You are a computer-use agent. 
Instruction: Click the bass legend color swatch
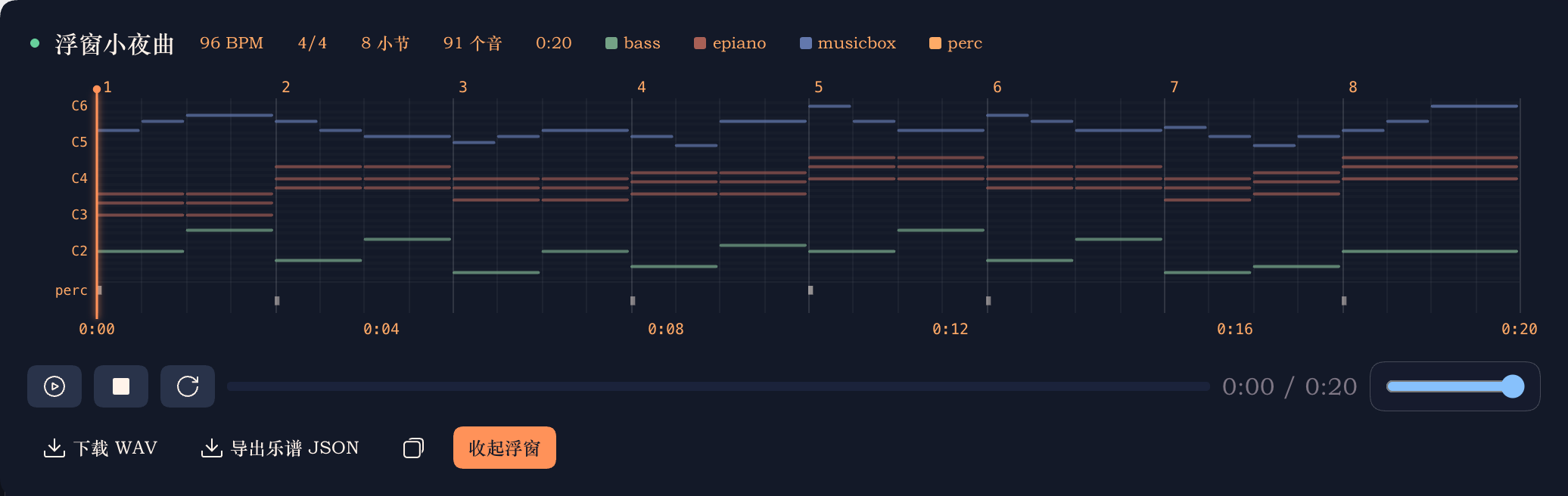pos(611,43)
